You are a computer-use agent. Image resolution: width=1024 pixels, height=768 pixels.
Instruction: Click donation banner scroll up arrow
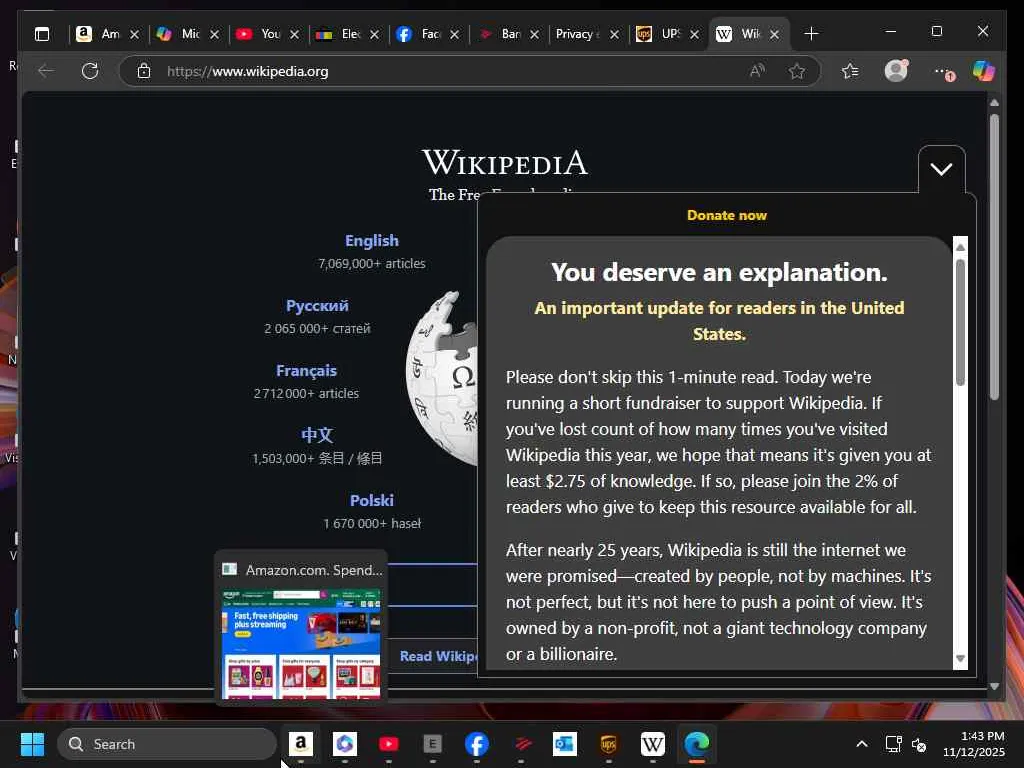(960, 247)
